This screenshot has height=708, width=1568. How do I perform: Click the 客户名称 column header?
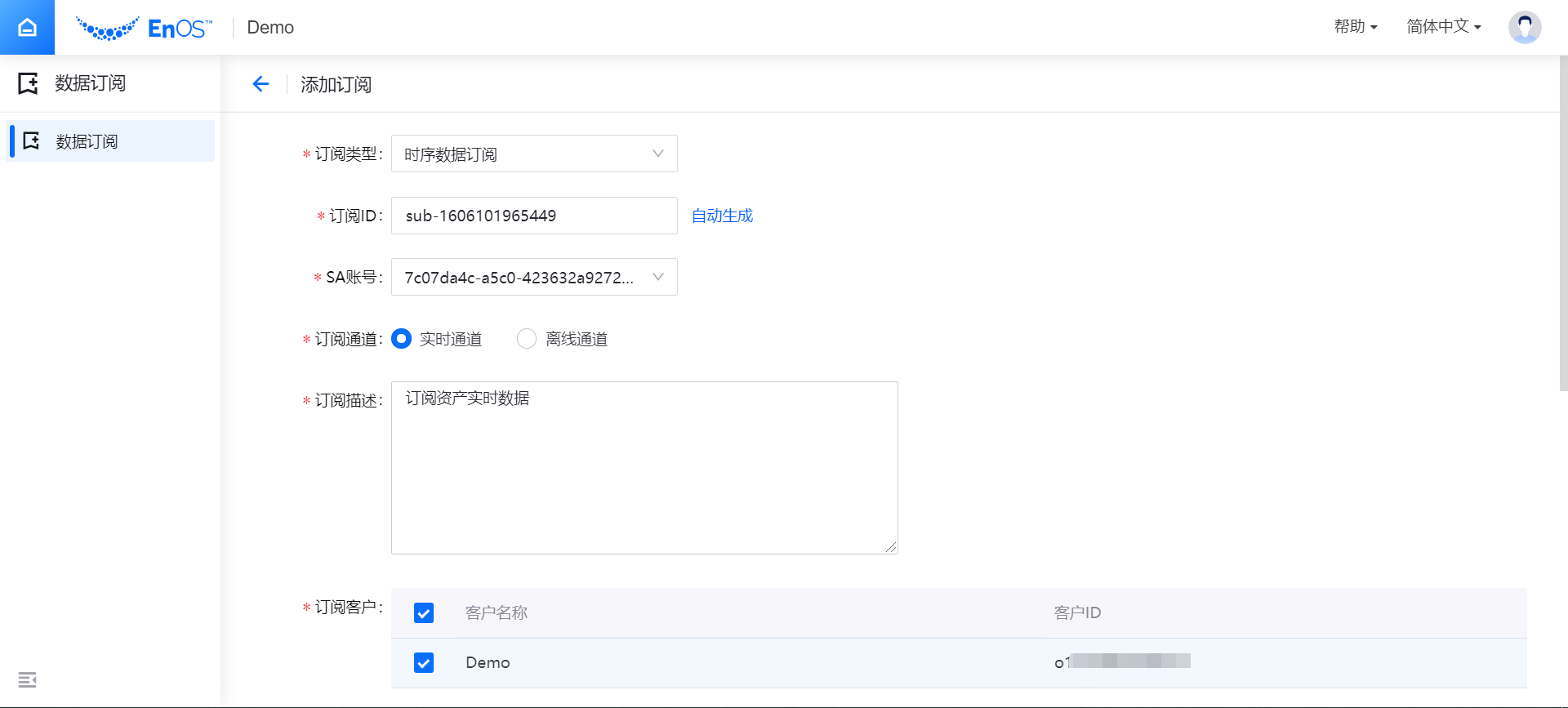point(497,612)
